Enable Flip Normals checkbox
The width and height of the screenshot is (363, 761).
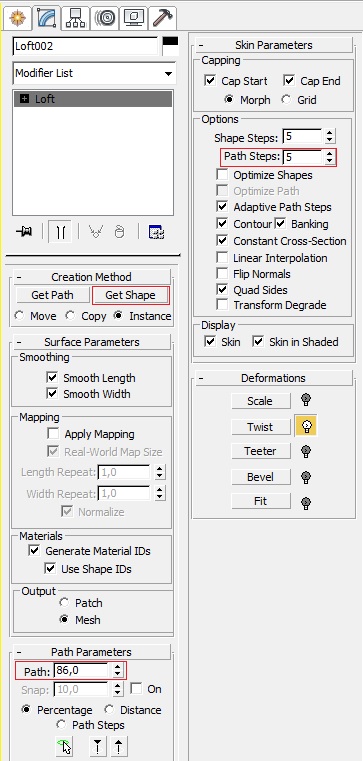click(222, 273)
